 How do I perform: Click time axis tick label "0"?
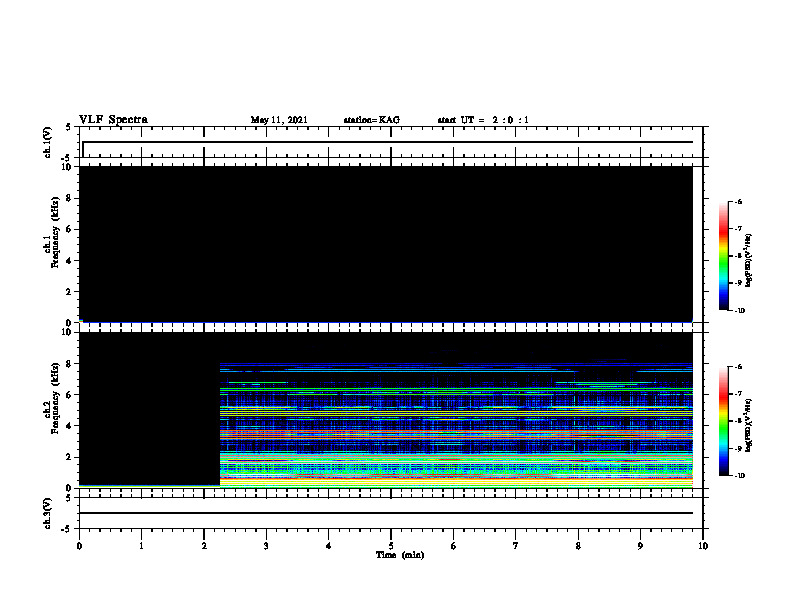[x=79, y=546]
